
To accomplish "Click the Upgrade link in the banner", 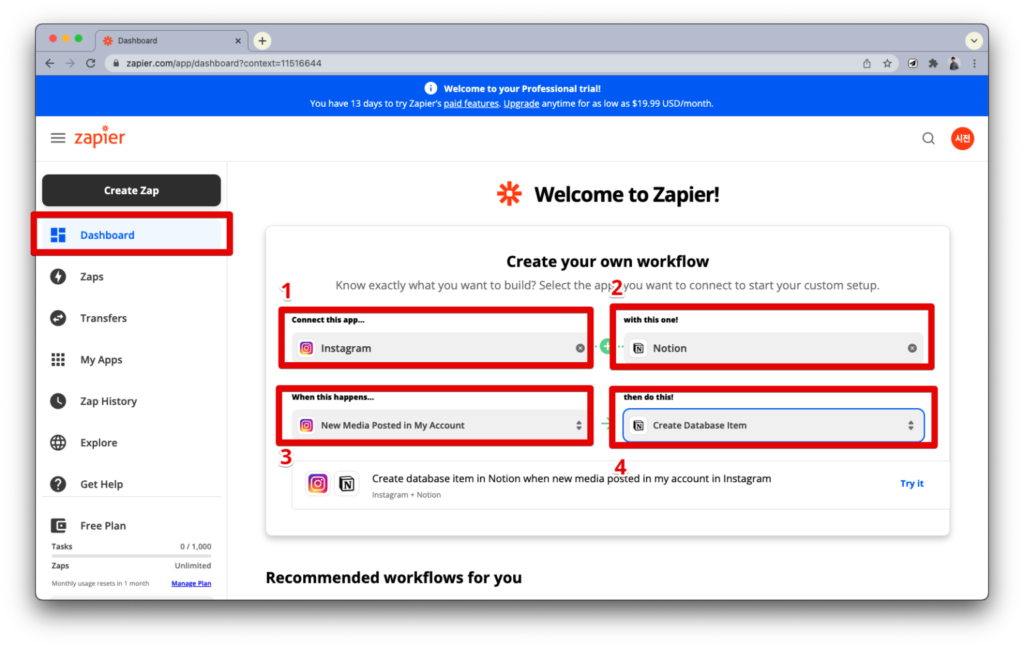I will click(521, 103).
